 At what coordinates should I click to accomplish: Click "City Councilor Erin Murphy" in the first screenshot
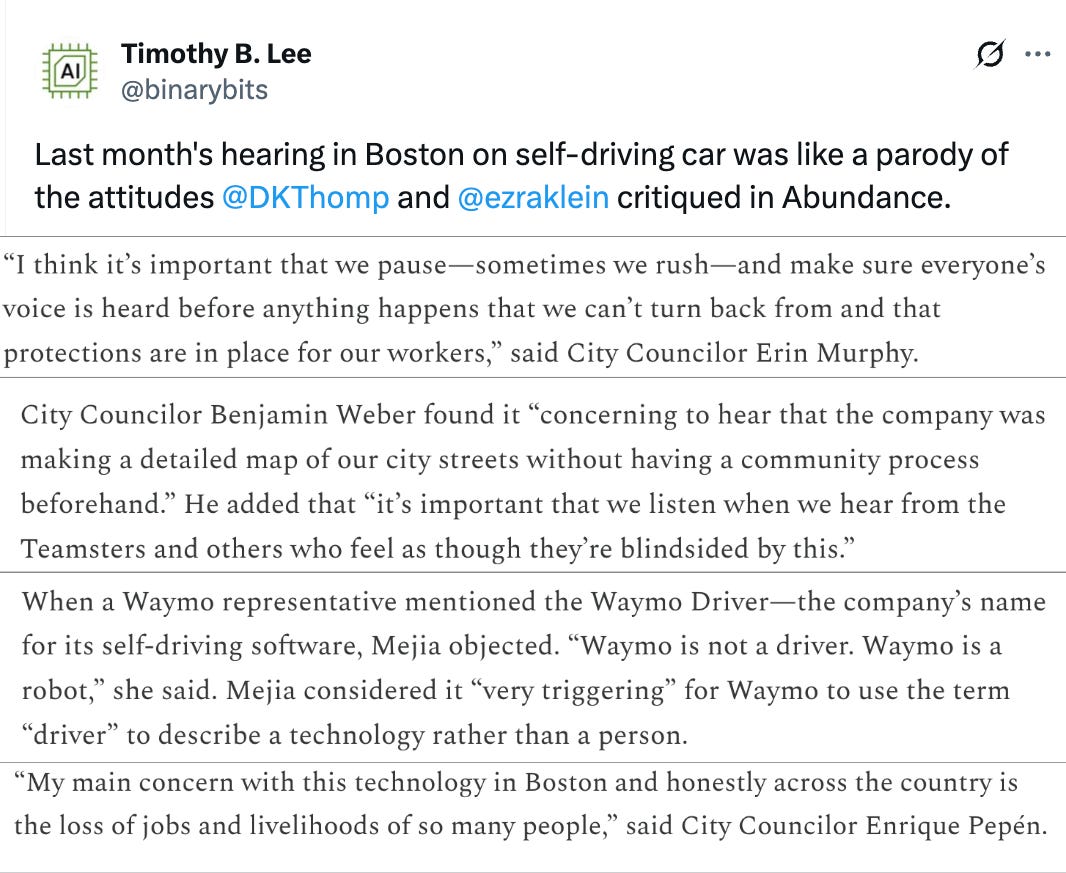(x=741, y=353)
